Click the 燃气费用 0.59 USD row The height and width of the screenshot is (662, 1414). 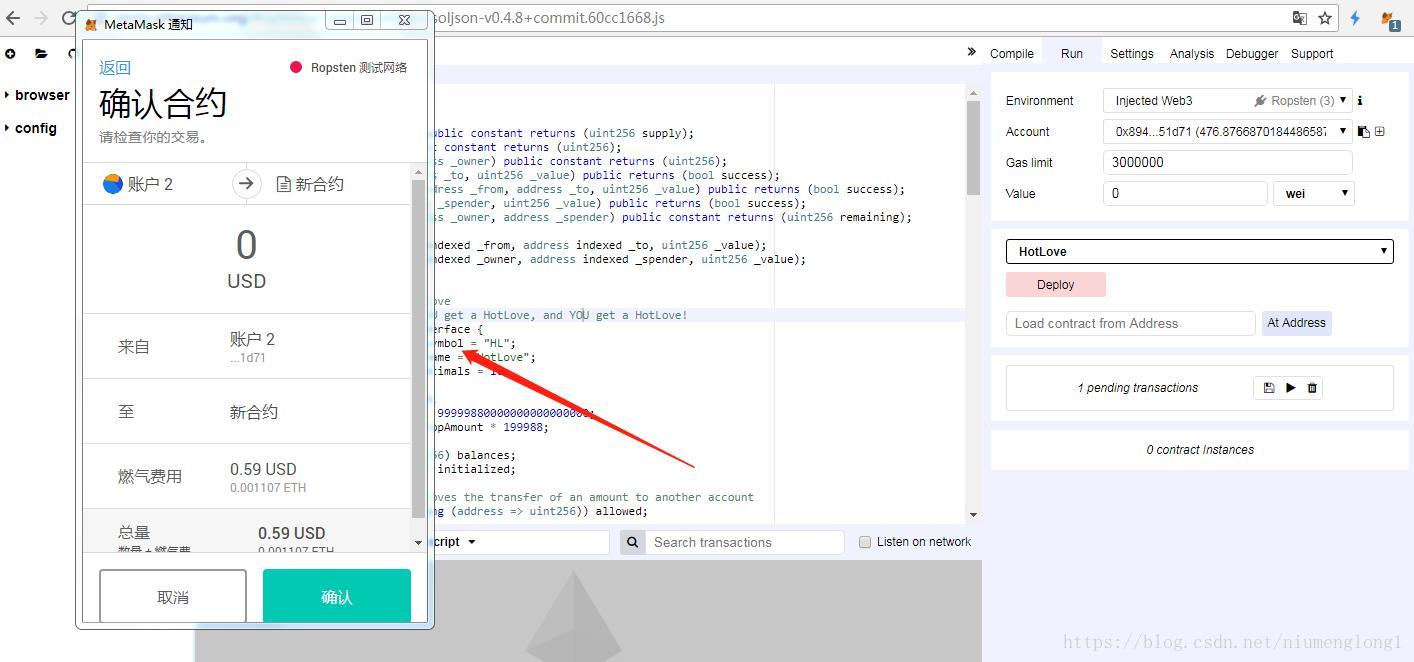[247, 477]
